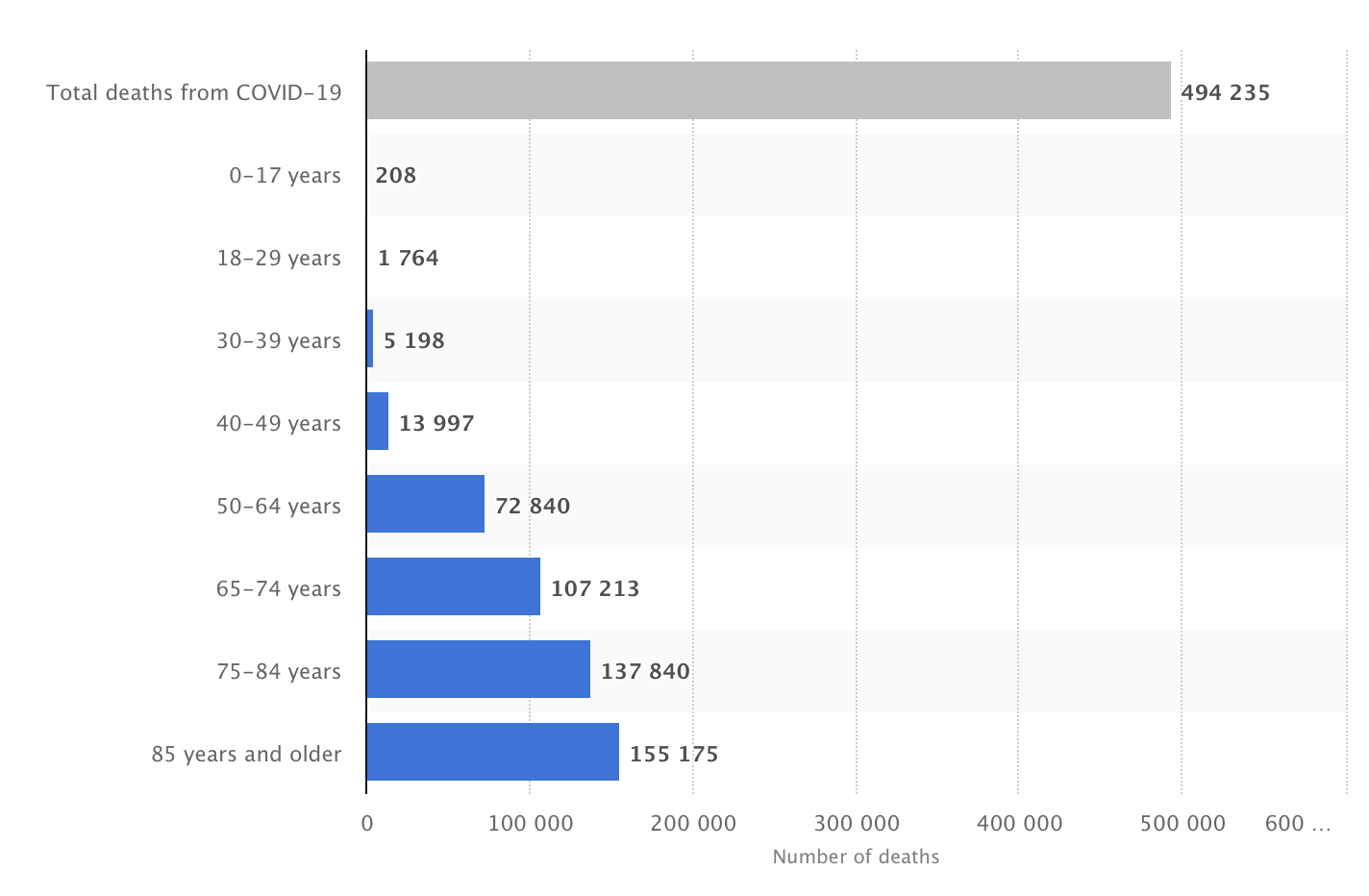The height and width of the screenshot is (896, 1369).
Task: Click the '40-49 years' category label
Action: 279,424
